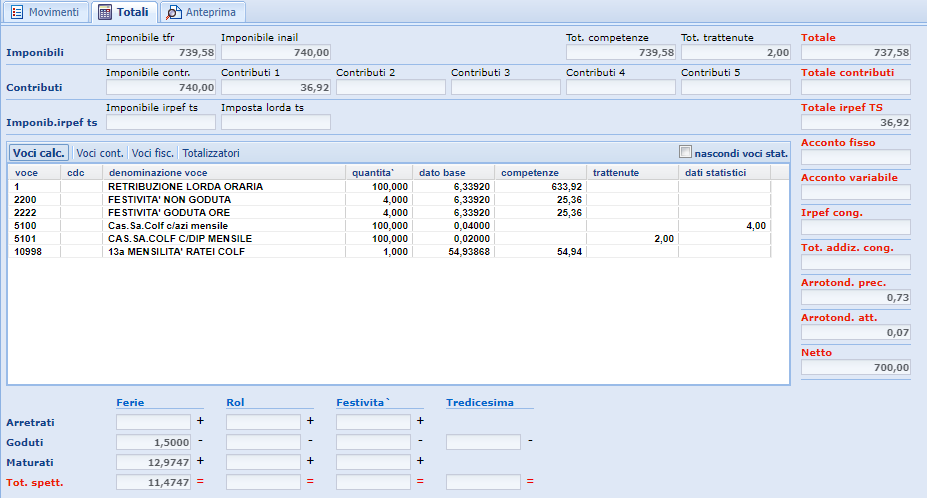Open the Voci fisc. sub-tab
The width and height of the screenshot is (927, 498).
(153, 153)
